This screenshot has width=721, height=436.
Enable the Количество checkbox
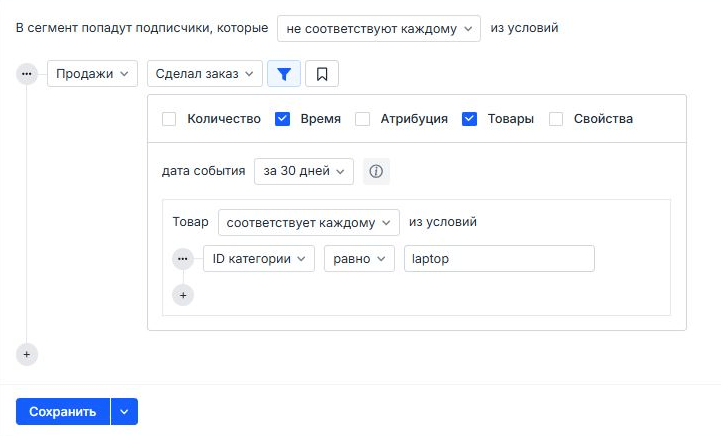click(169, 119)
